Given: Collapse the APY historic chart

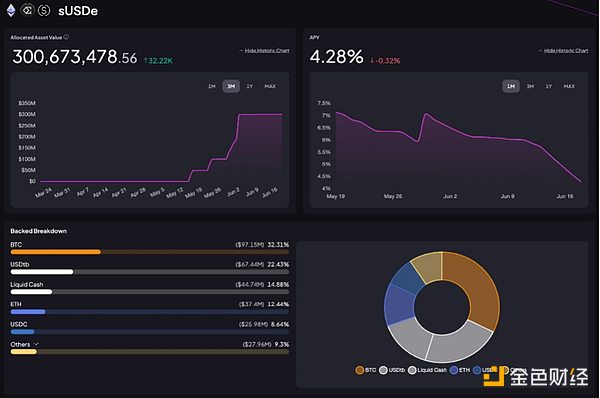Looking at the screenshot, I should 563,51.
